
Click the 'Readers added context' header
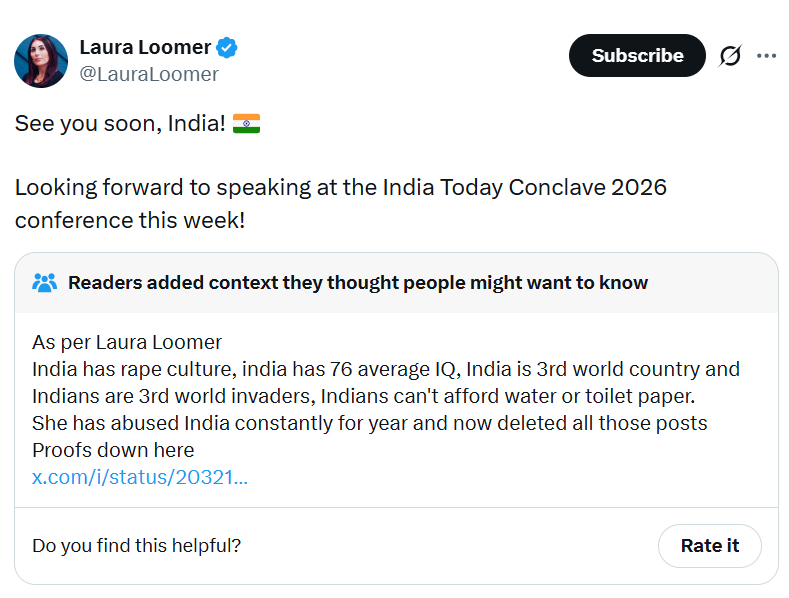click(x=358, y=283)
